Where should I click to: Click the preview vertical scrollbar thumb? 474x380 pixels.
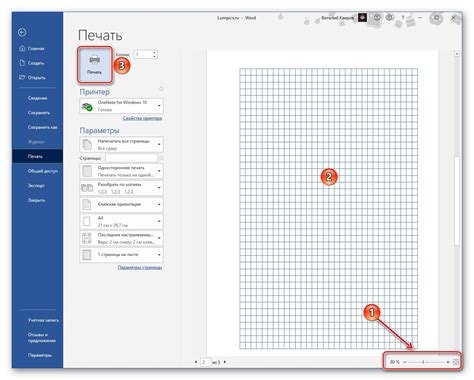(x=457, y=201)
